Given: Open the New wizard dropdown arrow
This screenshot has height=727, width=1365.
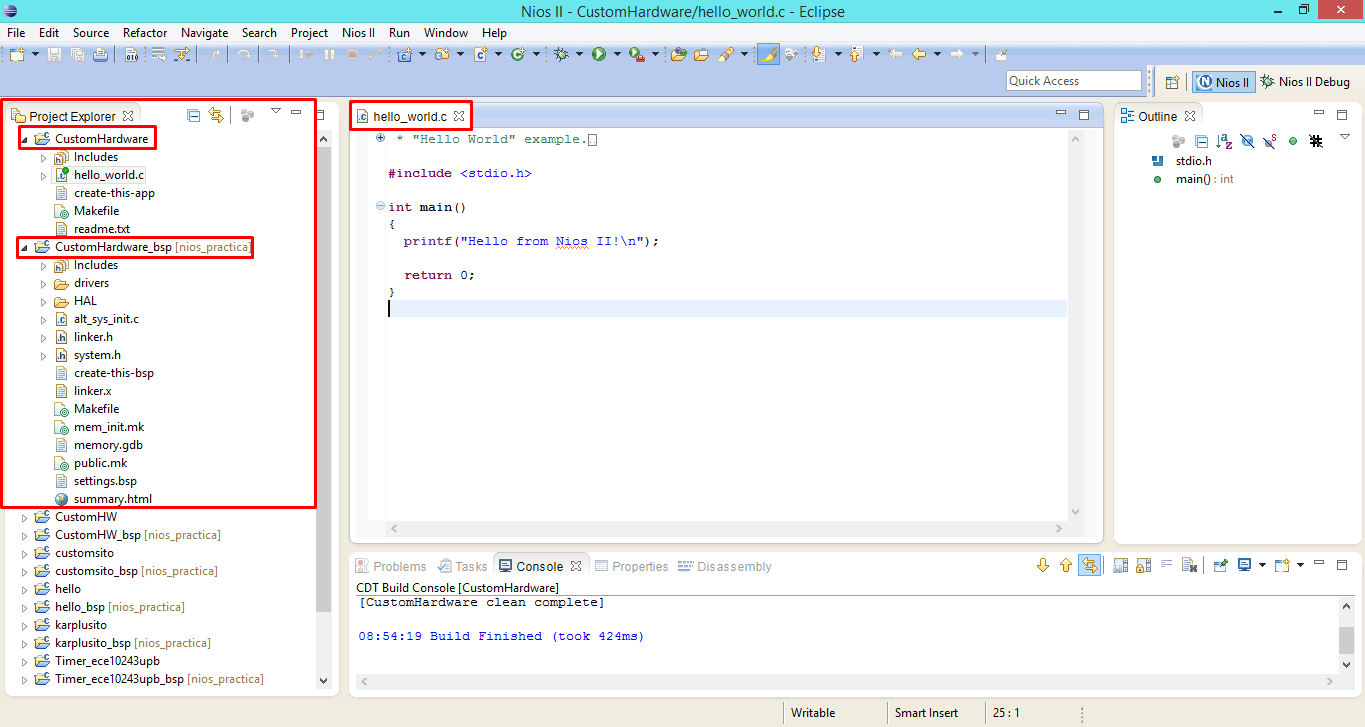Looking at the screenshot, I should point(35,54).
